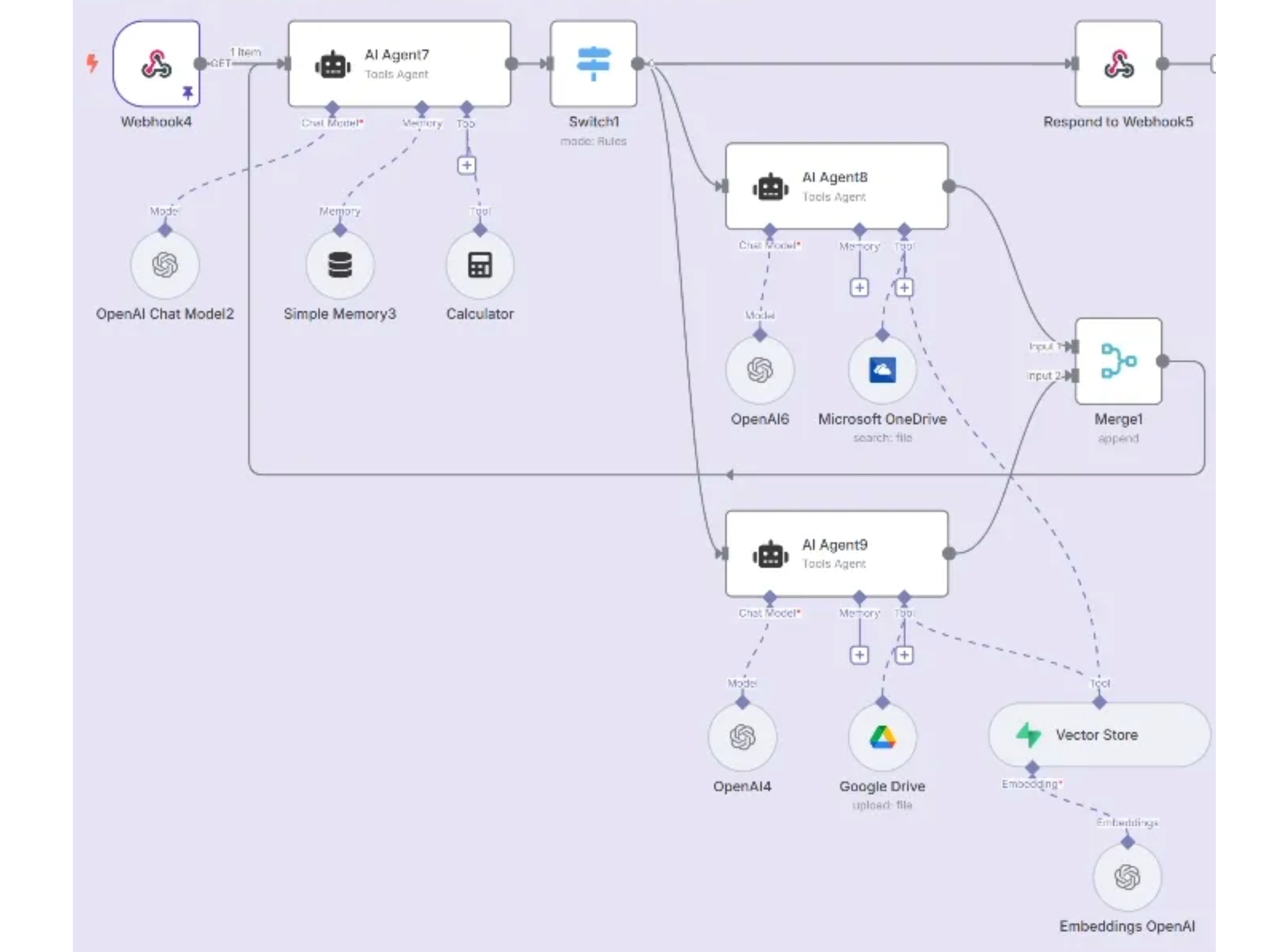
Task: Select the Webhook4 trigger node
Action: pos(156,64)
